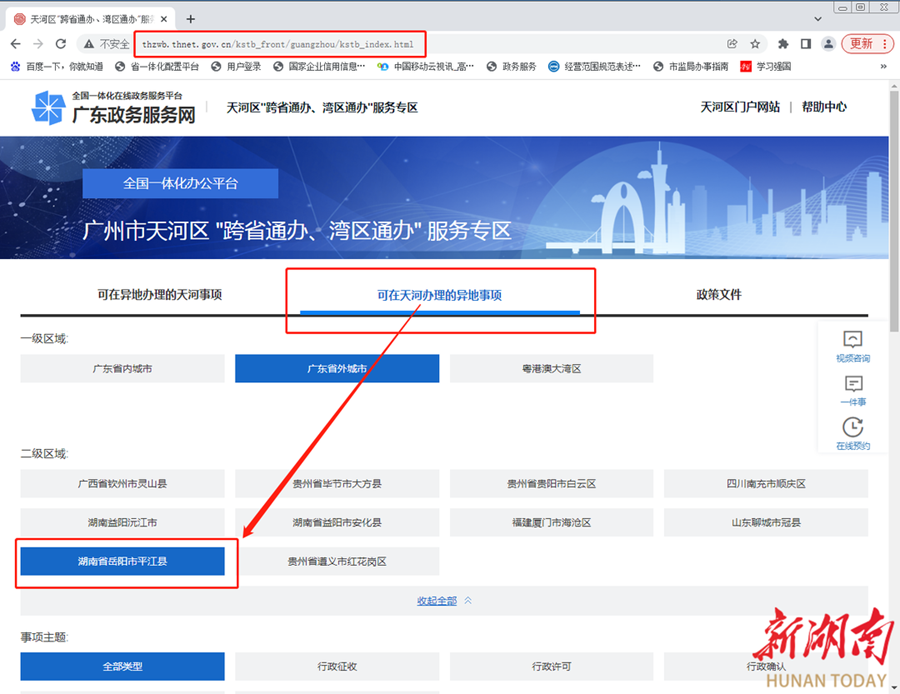Switch to the 政策文件 tab
Viewport: 900px width, 694px height.
tap(719, 295)
